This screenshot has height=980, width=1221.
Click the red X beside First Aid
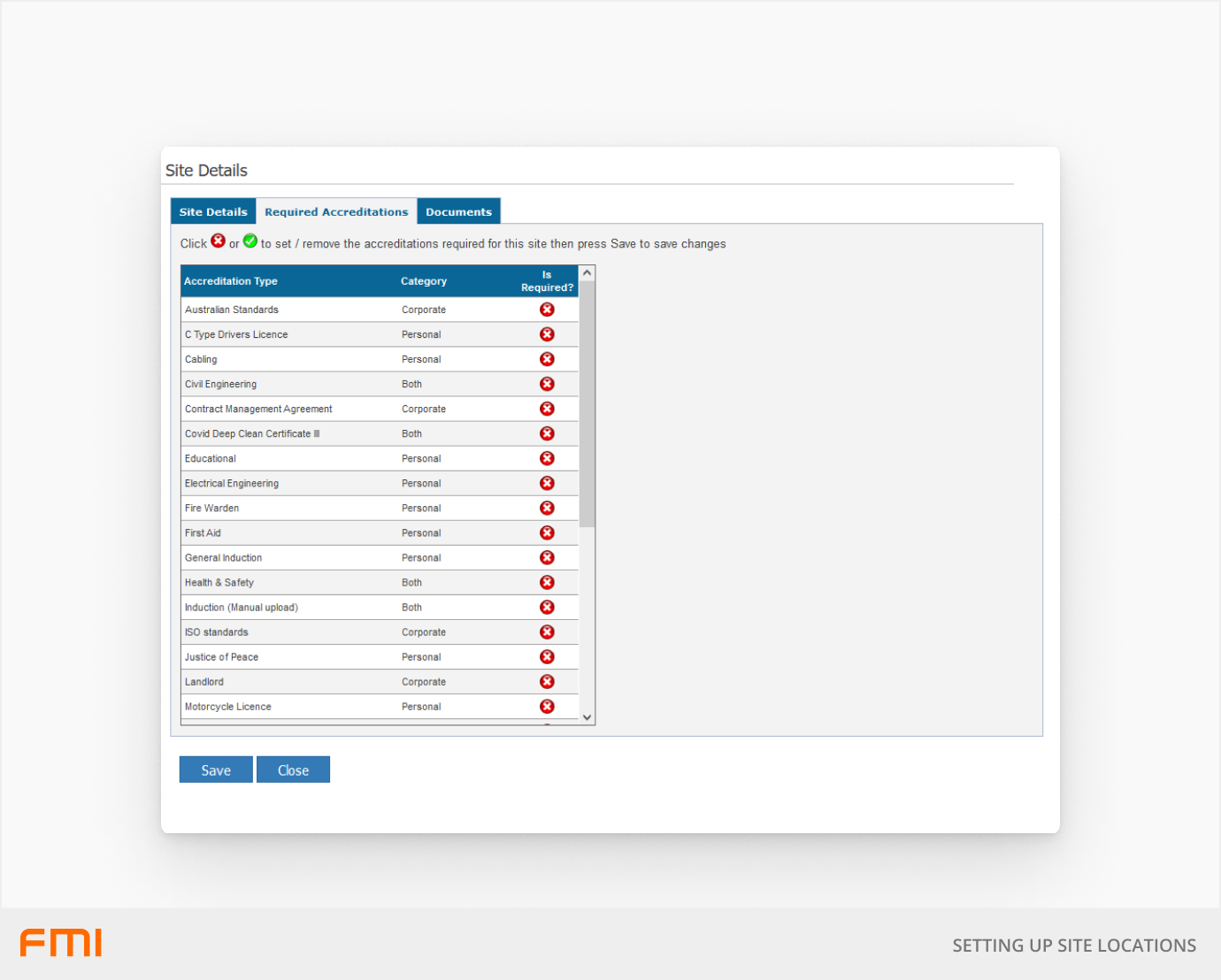547,532
